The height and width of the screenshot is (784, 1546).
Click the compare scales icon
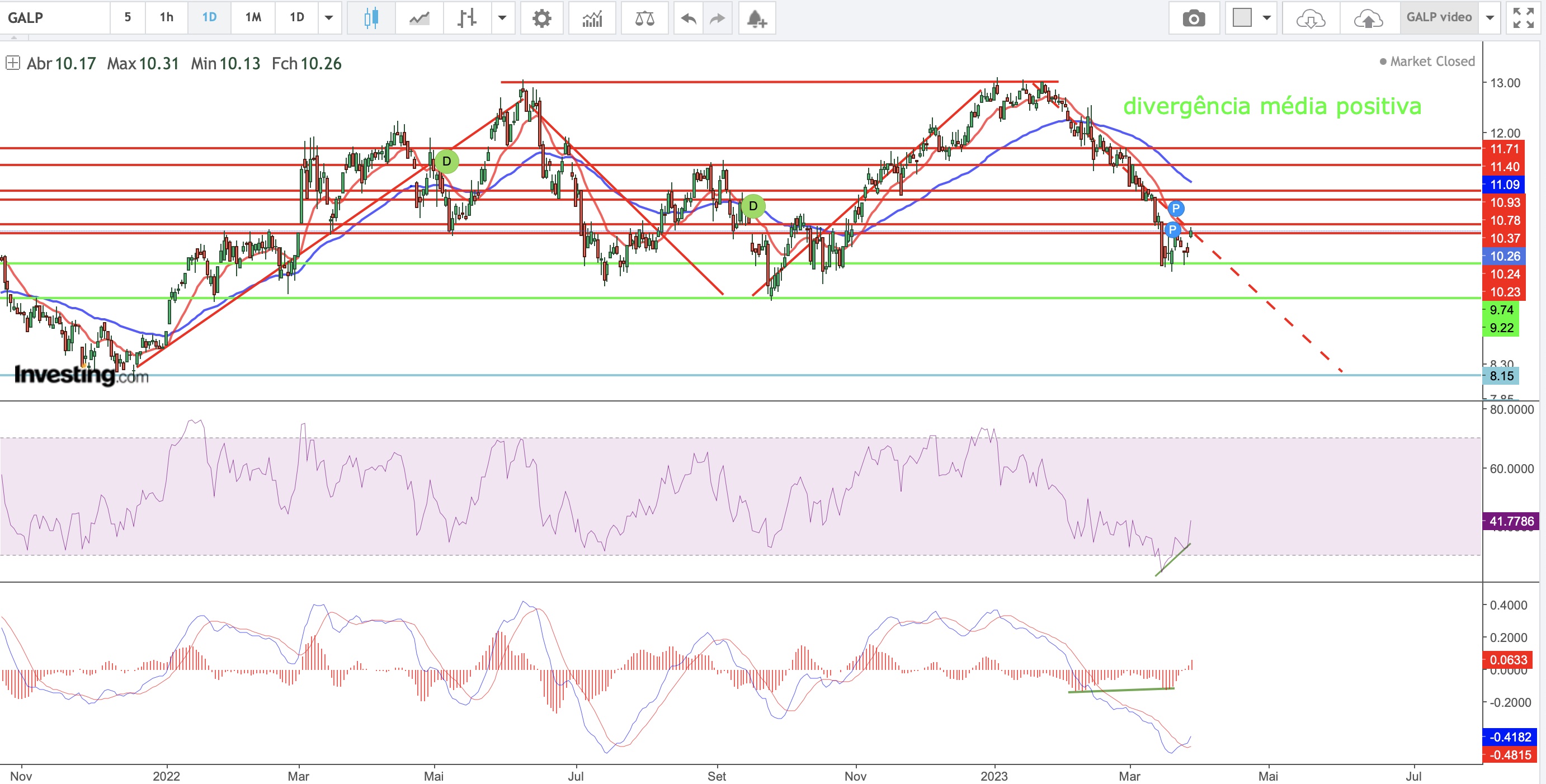point(644,18)
